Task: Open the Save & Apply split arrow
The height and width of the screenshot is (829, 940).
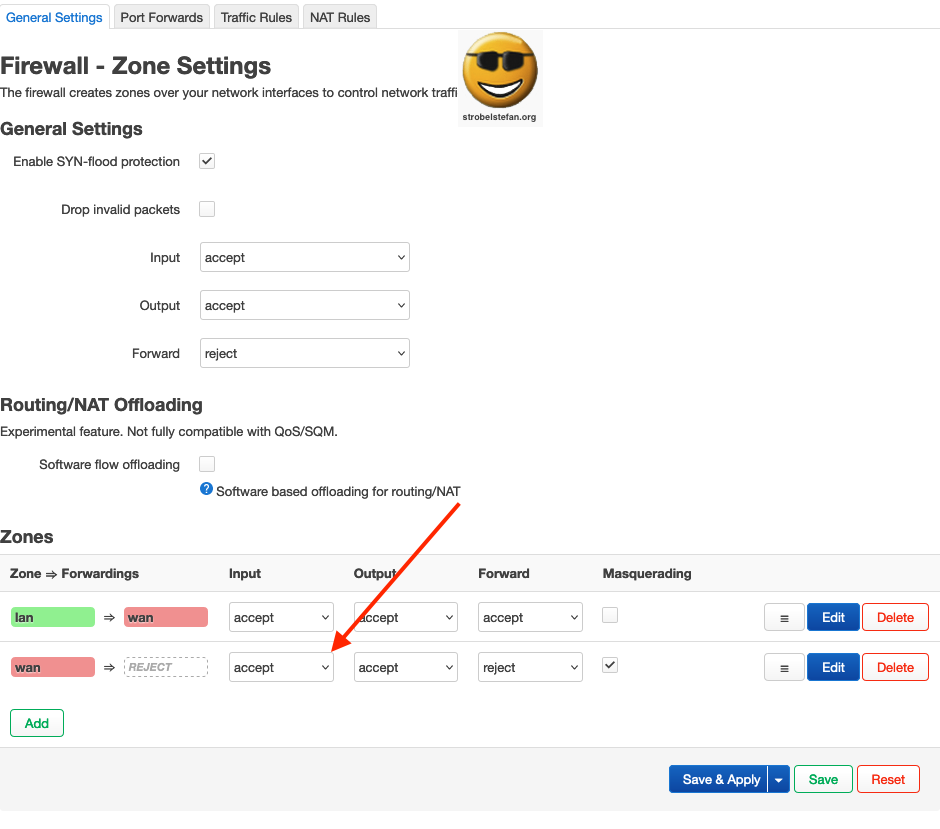Action: [x=779, y=780]
